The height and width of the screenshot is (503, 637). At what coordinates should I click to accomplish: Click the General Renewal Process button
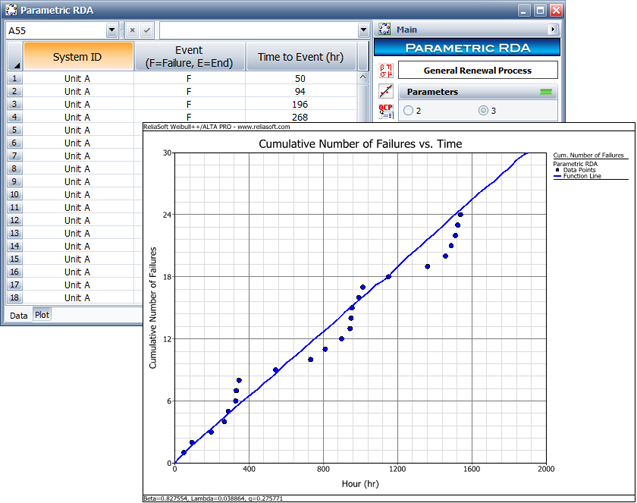pos(479,70)
